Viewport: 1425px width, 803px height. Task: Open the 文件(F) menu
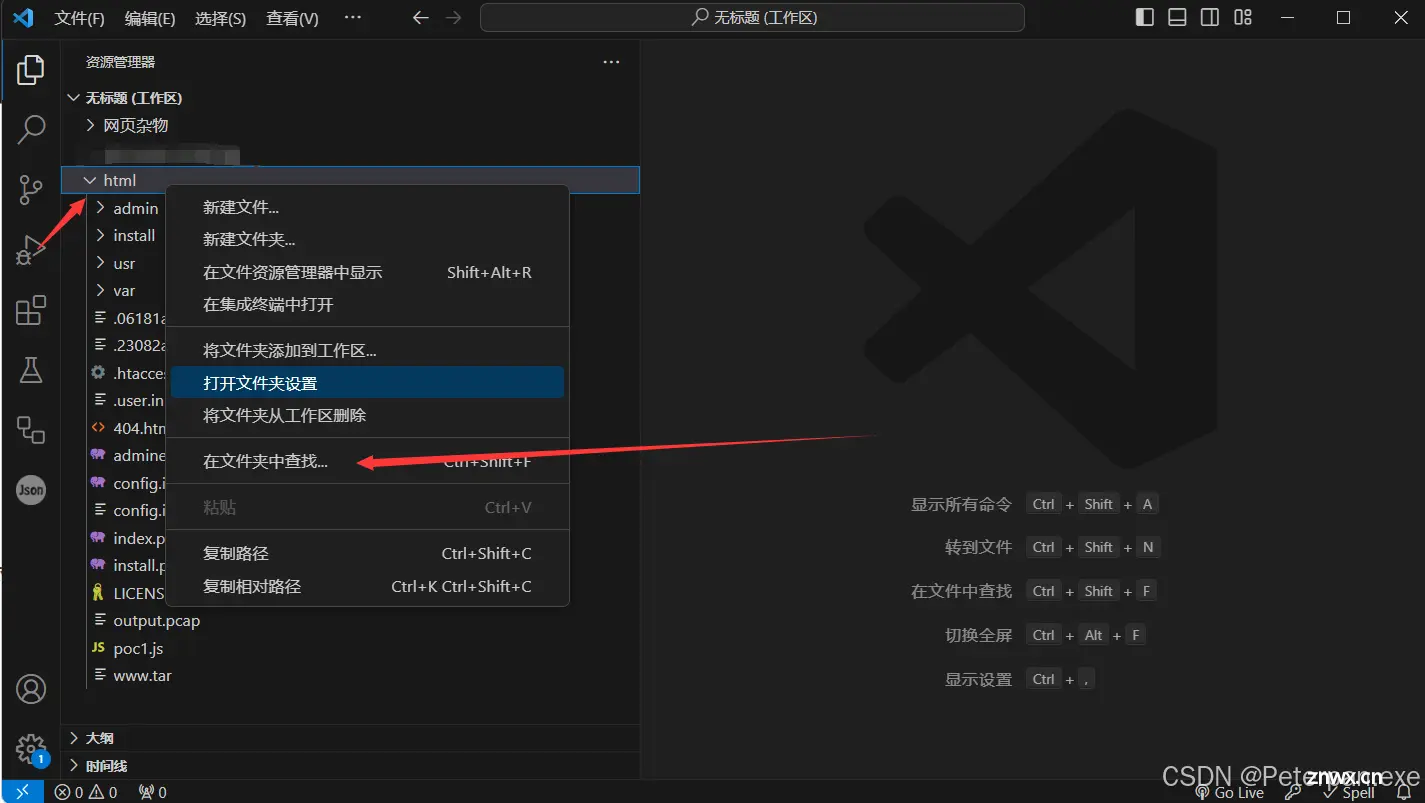[80, 19]
